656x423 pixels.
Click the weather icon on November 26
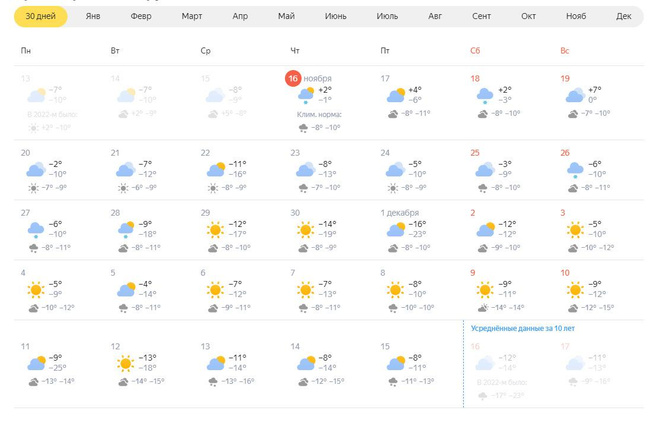click(x=574, y=170)
